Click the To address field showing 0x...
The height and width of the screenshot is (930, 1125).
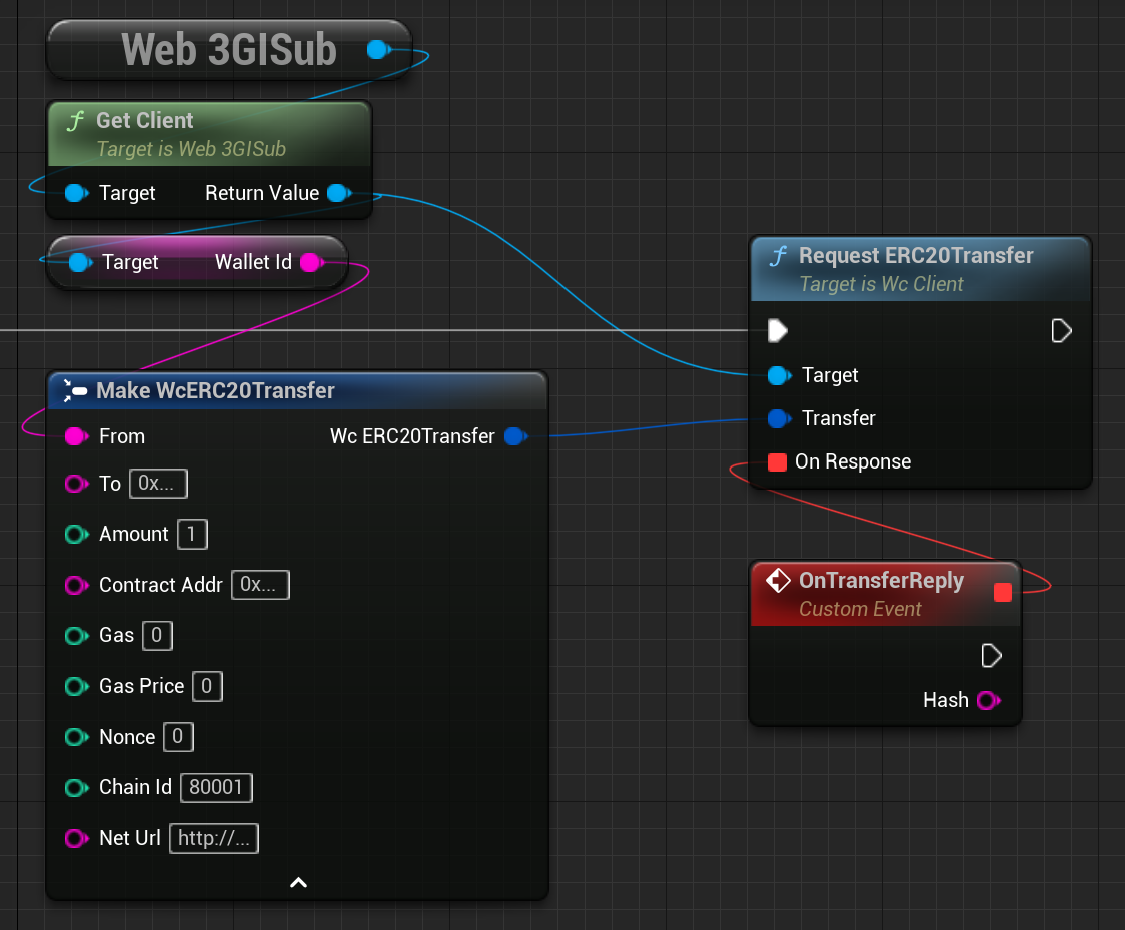pyautogui.click(x=157, y=483)
